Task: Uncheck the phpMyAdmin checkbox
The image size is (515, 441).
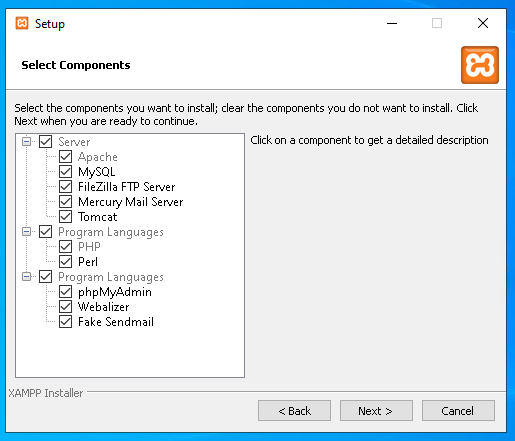Action: [x=65, y=292]
